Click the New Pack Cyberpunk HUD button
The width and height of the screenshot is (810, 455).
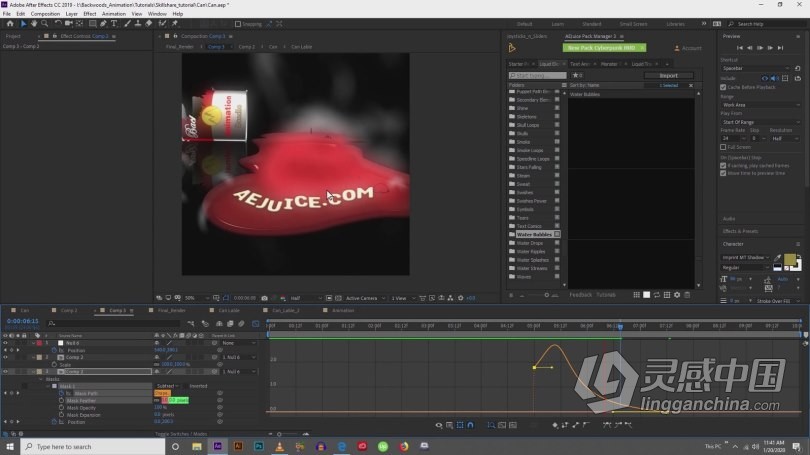pos(604,48)
